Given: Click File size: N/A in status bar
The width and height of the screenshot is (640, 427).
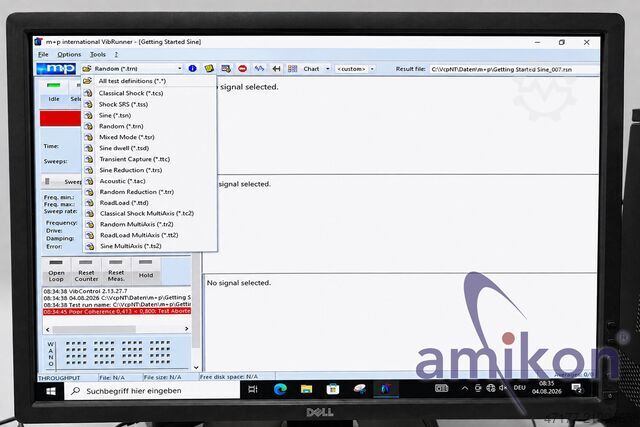Looking at the screenshot, I should coord(162,377).
